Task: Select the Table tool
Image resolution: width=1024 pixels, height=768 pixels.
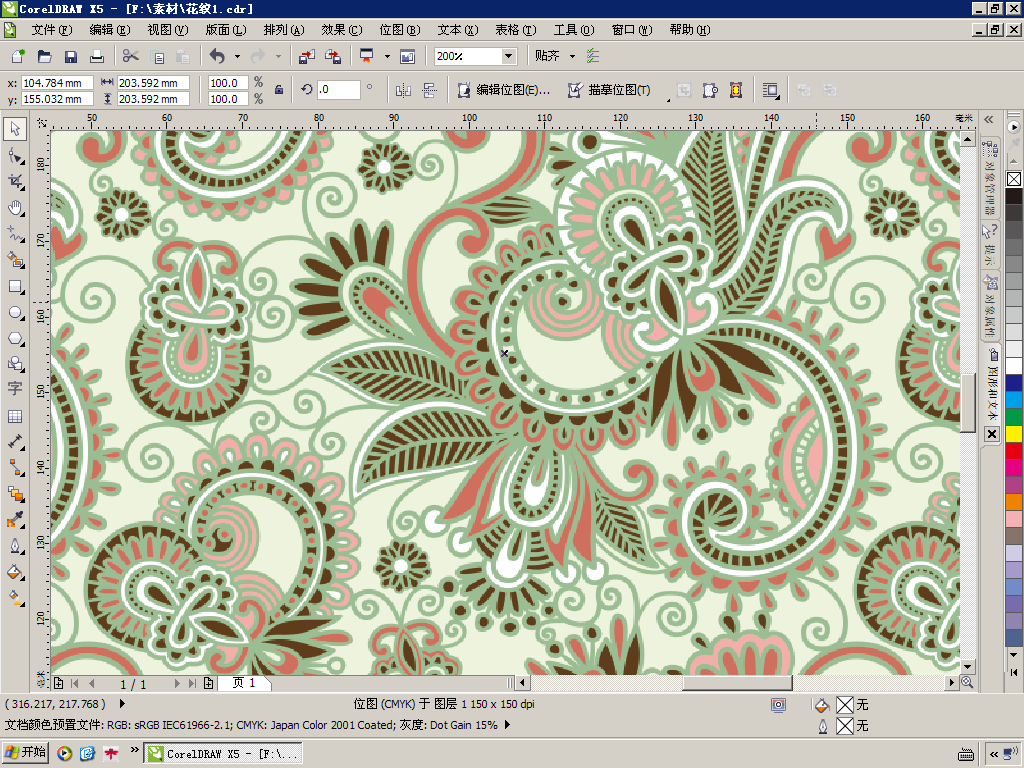Action: coord(15,416)
